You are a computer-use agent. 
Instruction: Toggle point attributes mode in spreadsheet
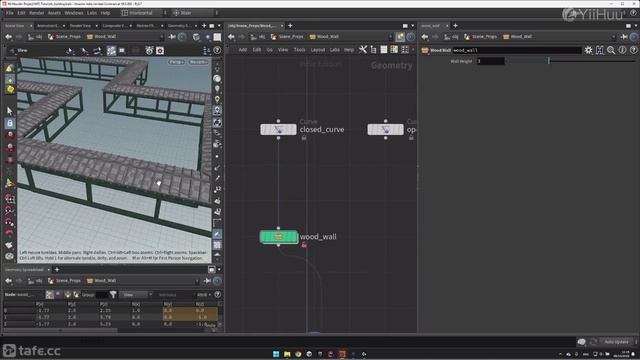click(50, 295)
